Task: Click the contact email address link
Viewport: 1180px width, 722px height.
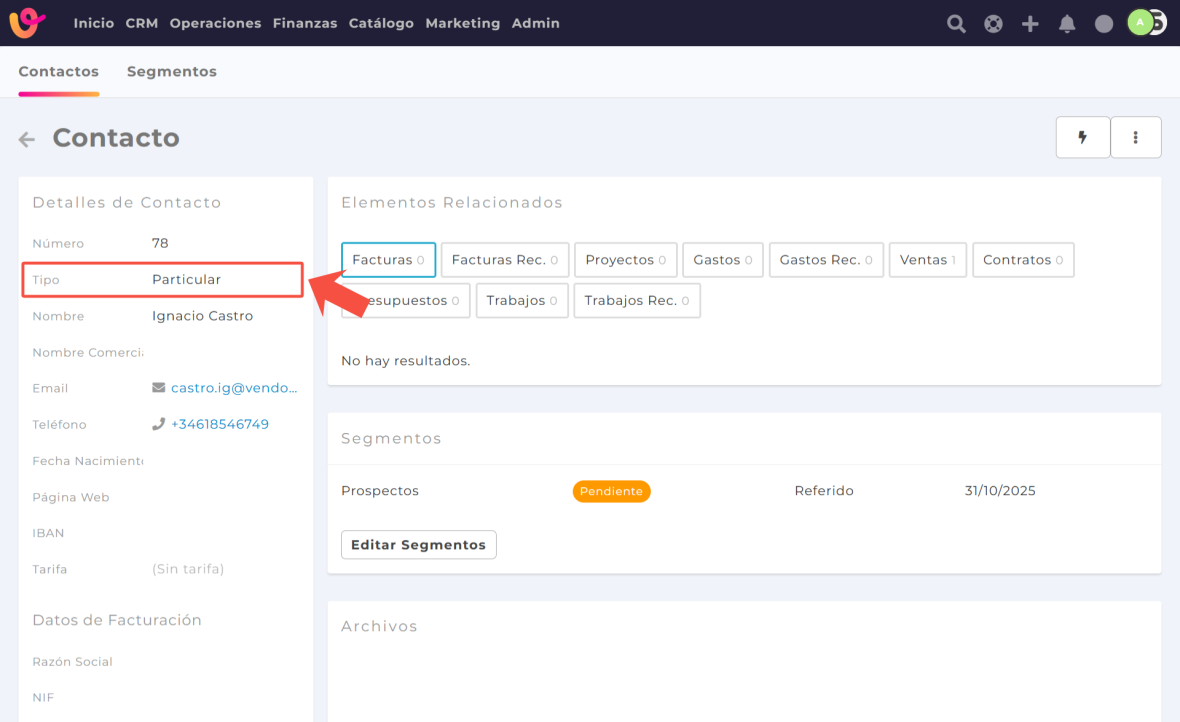Action: (x=234, y=388)
